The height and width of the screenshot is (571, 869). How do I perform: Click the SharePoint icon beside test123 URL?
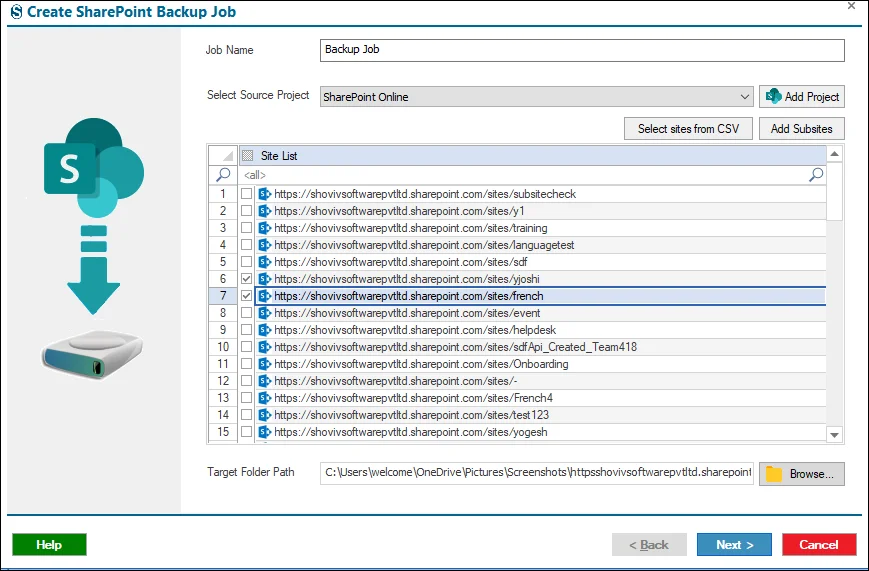coord(265,415)
